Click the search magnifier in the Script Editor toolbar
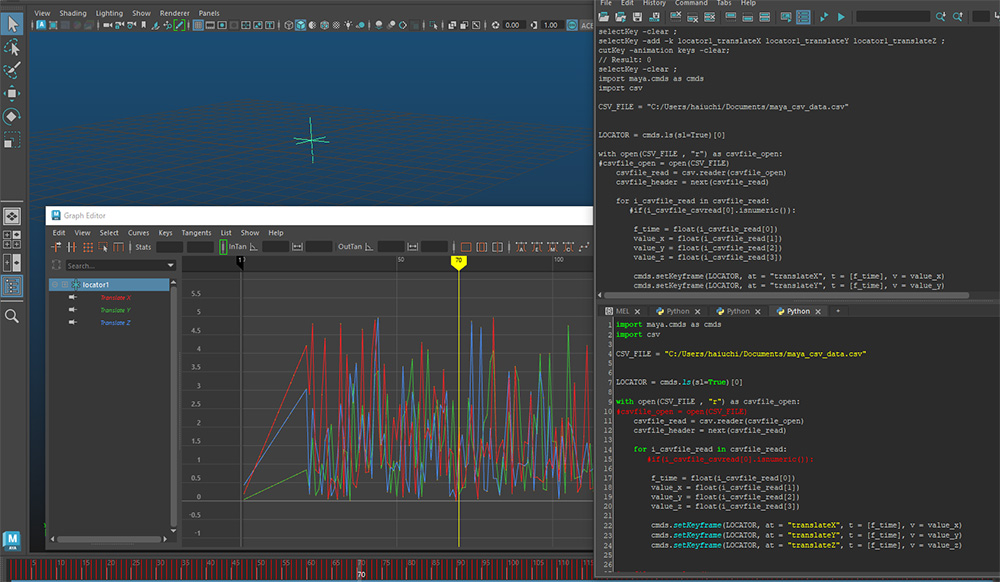The width and height of the screenshot is (1000, 582). [x=941, y=17]
